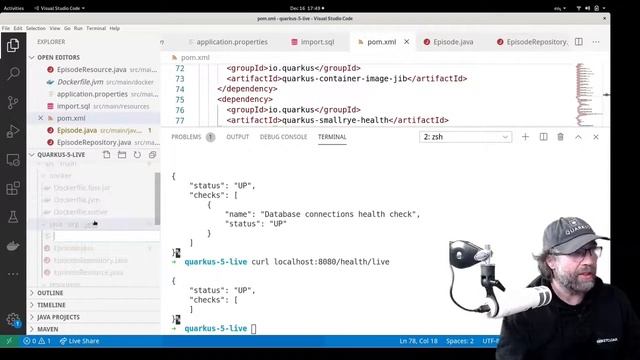The height and width of the screenshot is (360, 640).
Task: Change indentation via Spaces: 2
Action: (460, 341)
